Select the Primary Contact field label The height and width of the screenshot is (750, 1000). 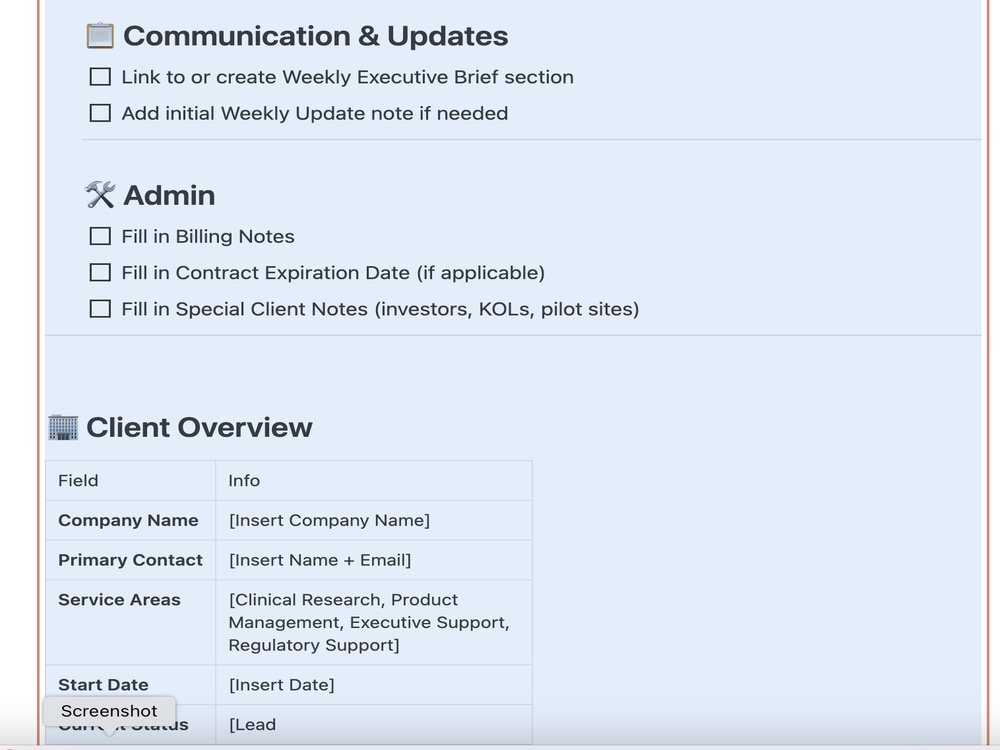click(x=130, y=560)
